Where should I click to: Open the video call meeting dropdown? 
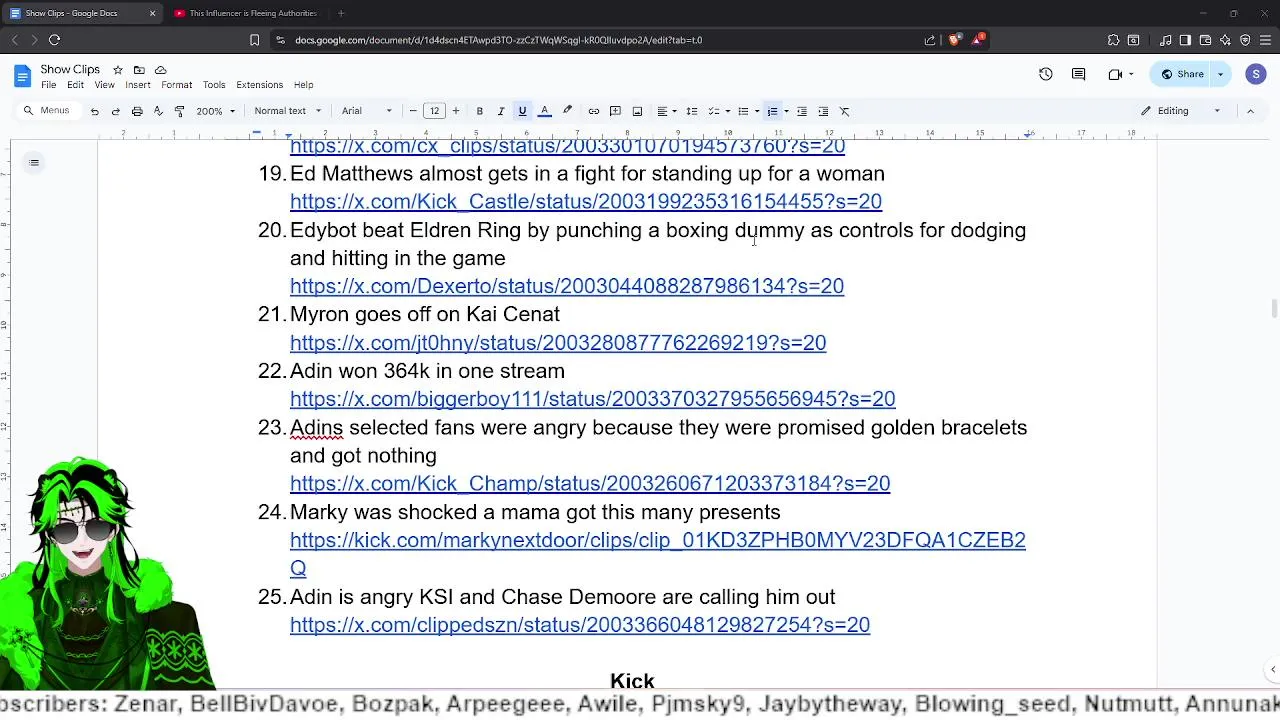[x=1120, y=74]
